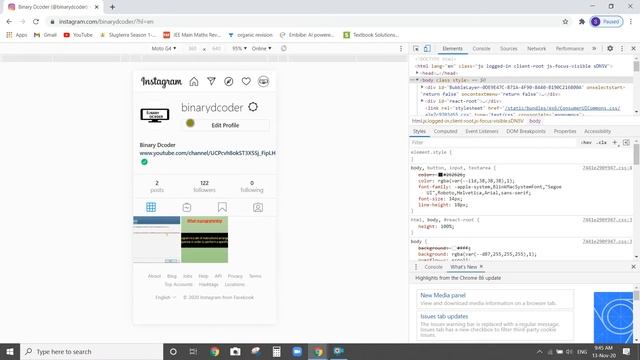Open the New Media panel link
Image resolution: width=640 pixels, height=360 pixels.
coord(443,295)
